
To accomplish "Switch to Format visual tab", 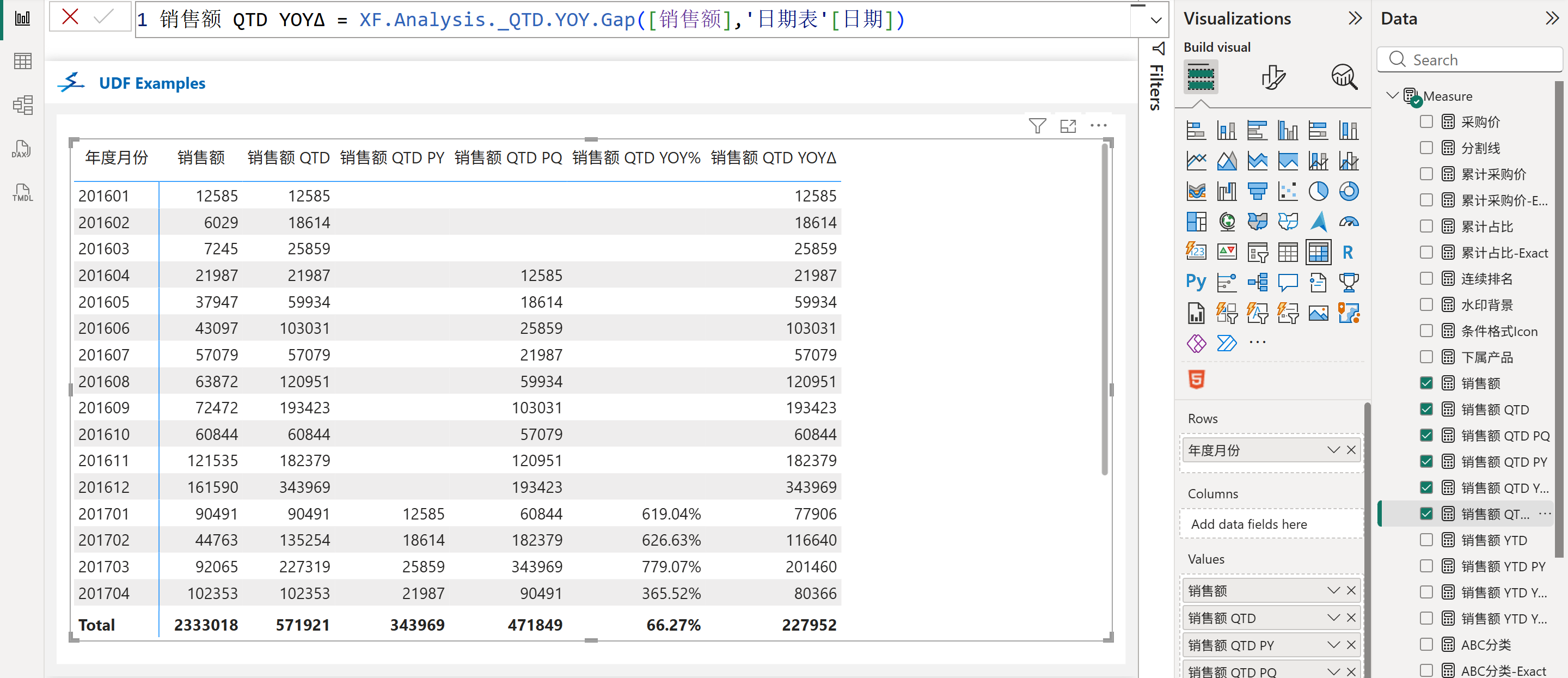I will [x=1273, y=77].
